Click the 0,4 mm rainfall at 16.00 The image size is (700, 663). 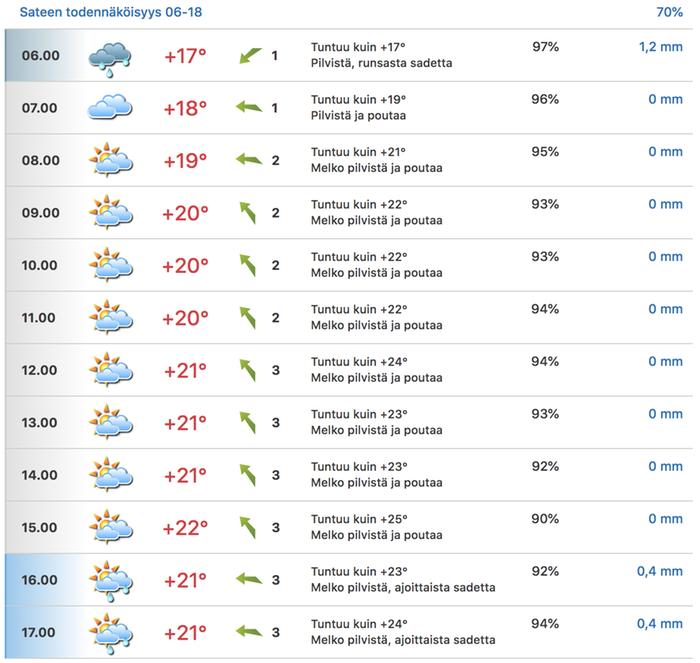pyautogui.click(x=660, y=571)
